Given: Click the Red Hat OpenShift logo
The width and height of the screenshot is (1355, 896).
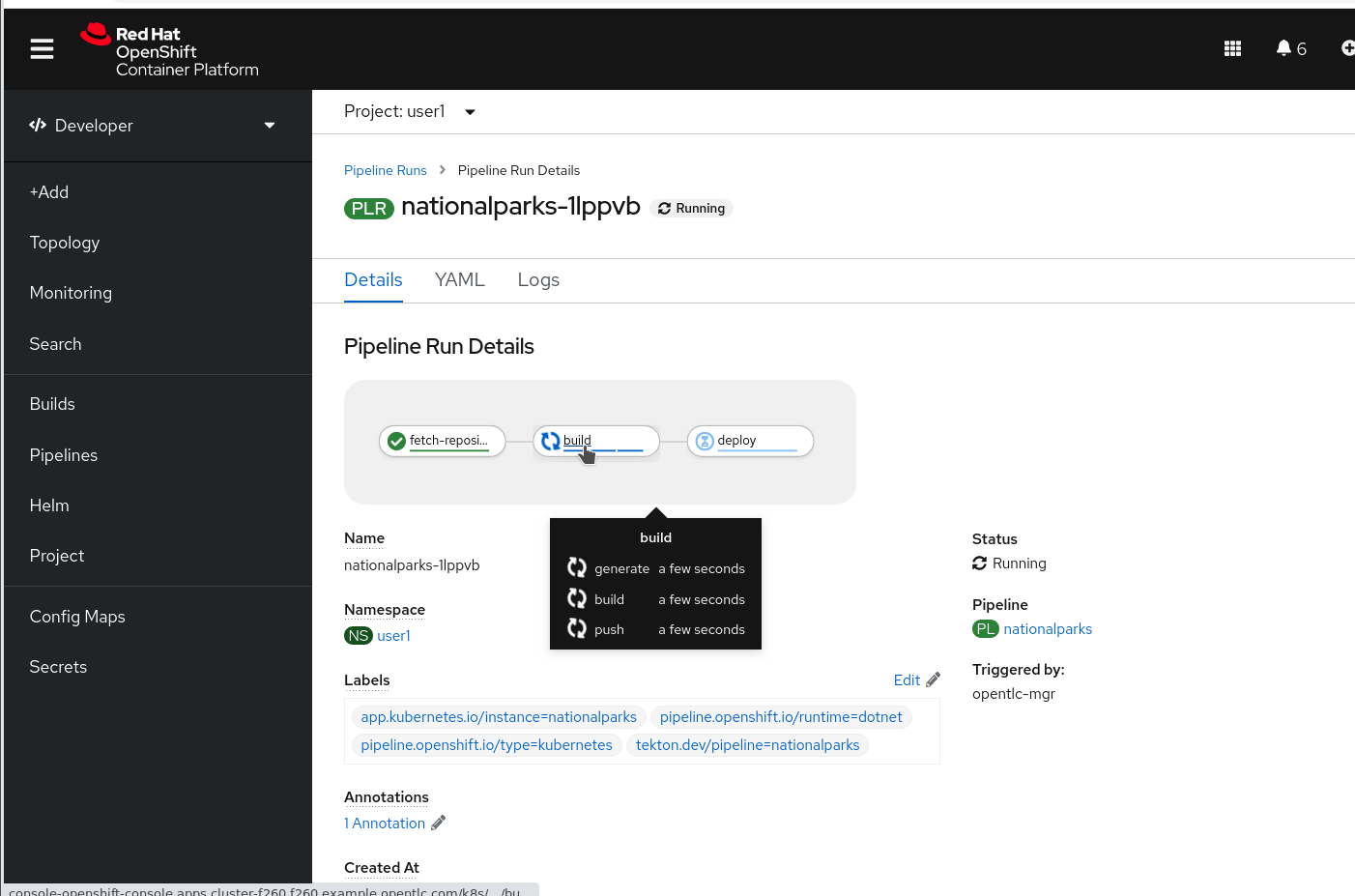Looking at the screenshot, I should (x=170, y=50).
